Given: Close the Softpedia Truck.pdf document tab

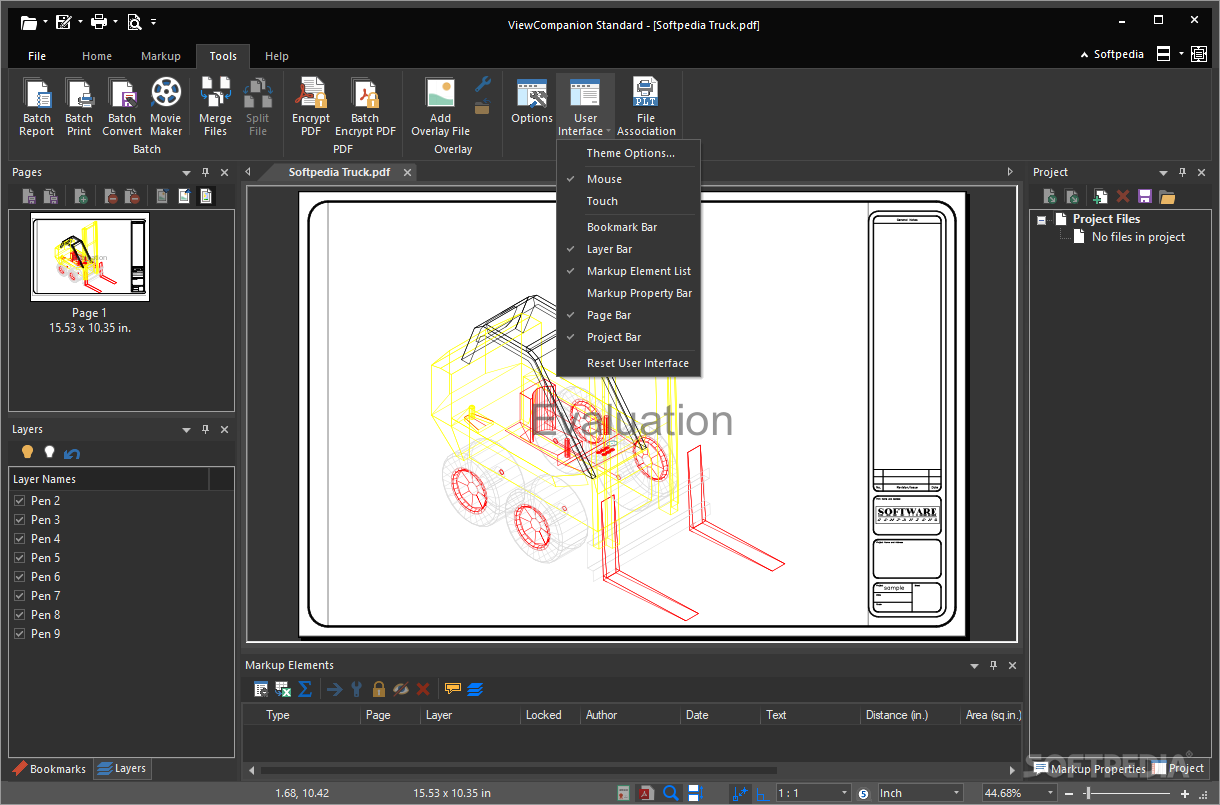Looking at the screenshot, I should [x=408, y=173].
